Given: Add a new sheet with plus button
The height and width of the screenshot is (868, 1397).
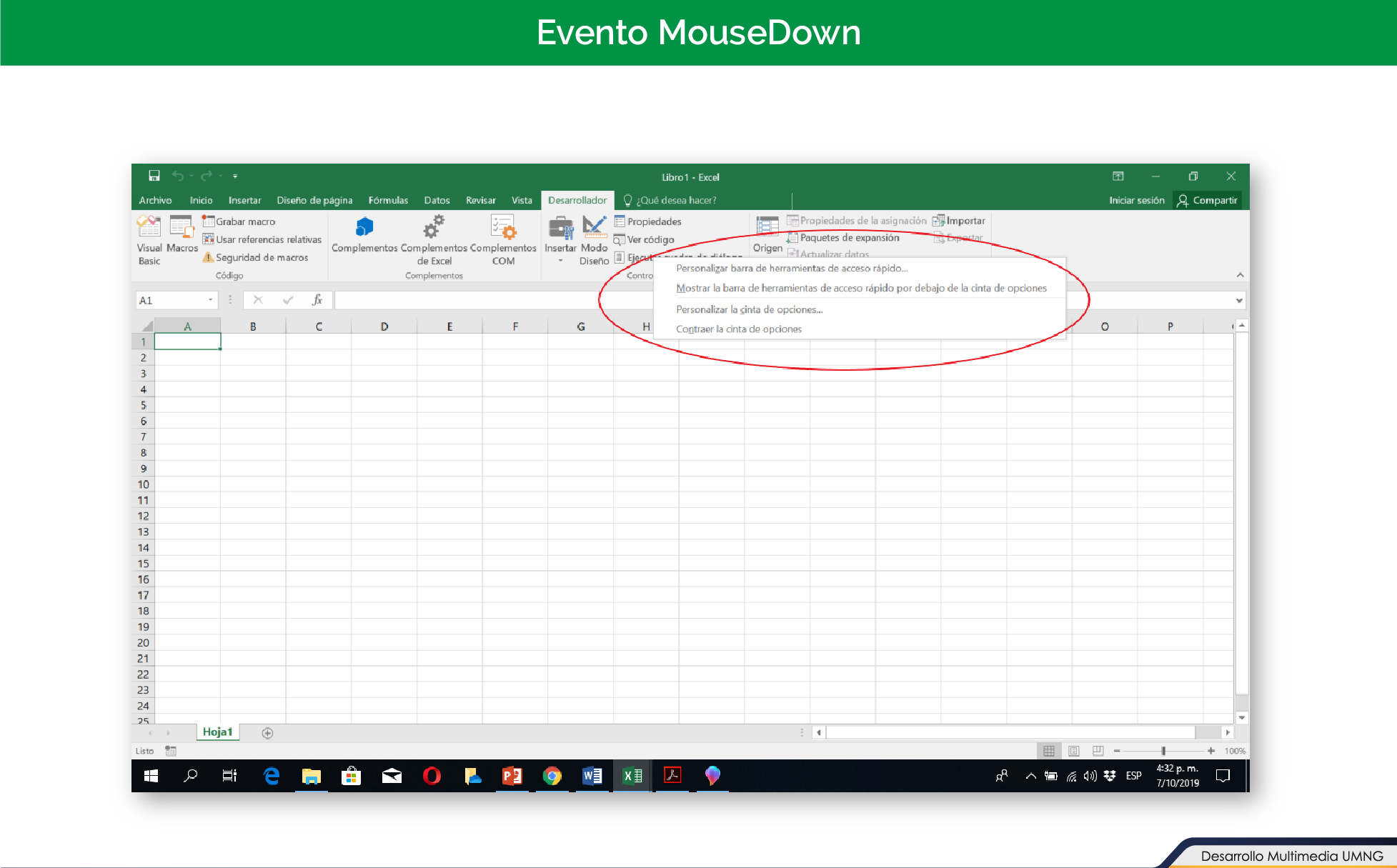Looking at the screenshot, I should coord(267,733).
